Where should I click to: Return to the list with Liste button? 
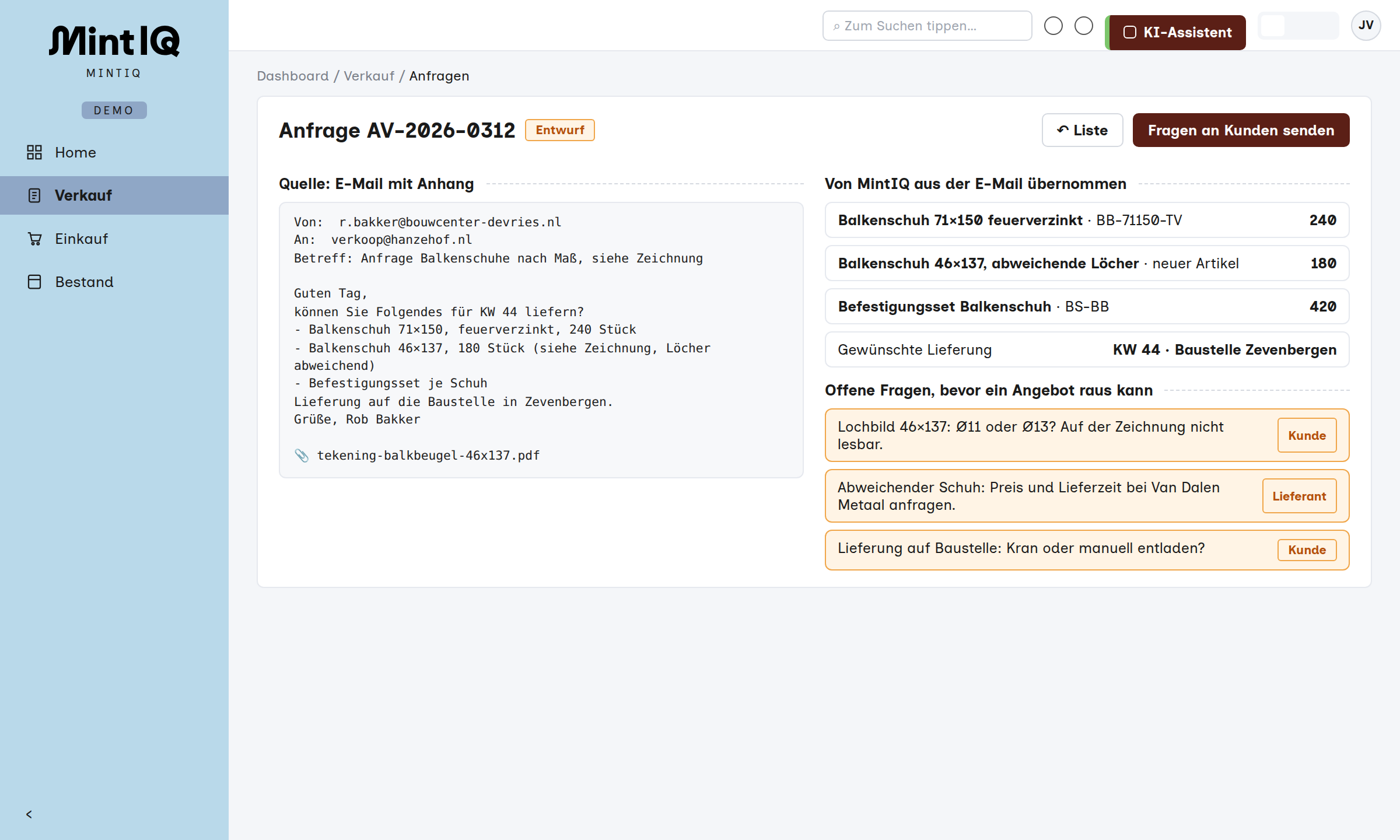click(1082, 130)
